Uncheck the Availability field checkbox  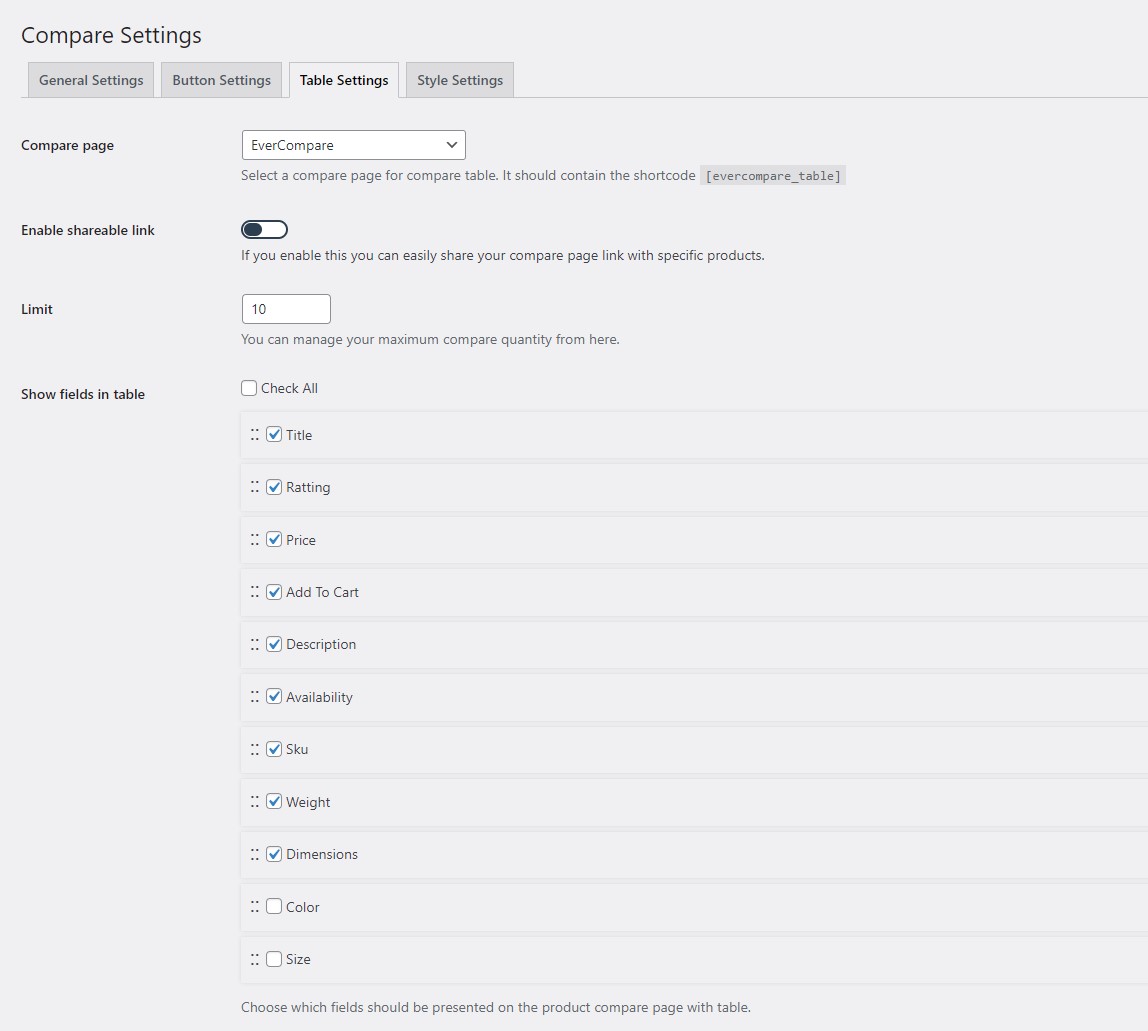[274, 696]
